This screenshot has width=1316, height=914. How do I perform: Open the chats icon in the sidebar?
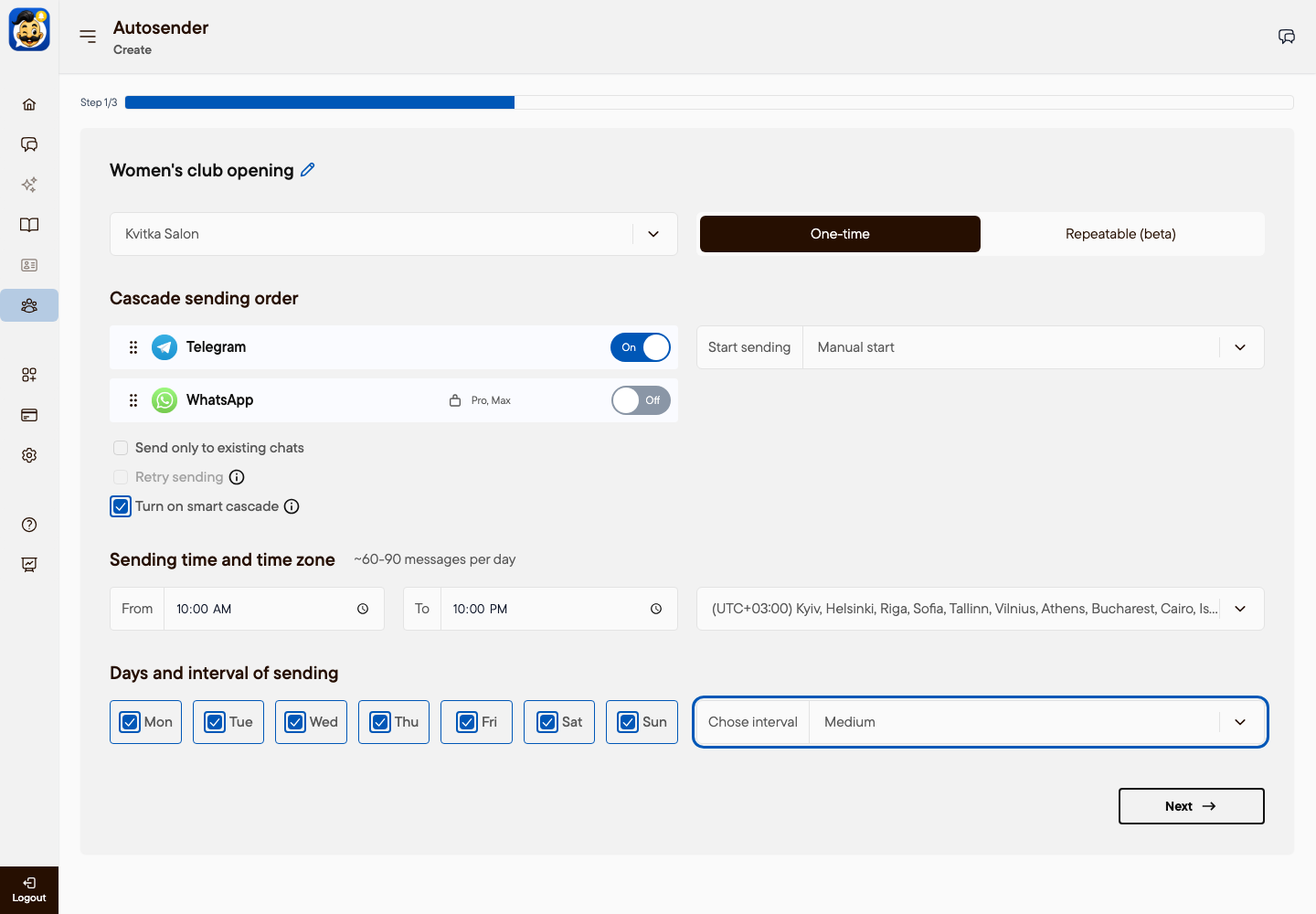click(29, 144)
